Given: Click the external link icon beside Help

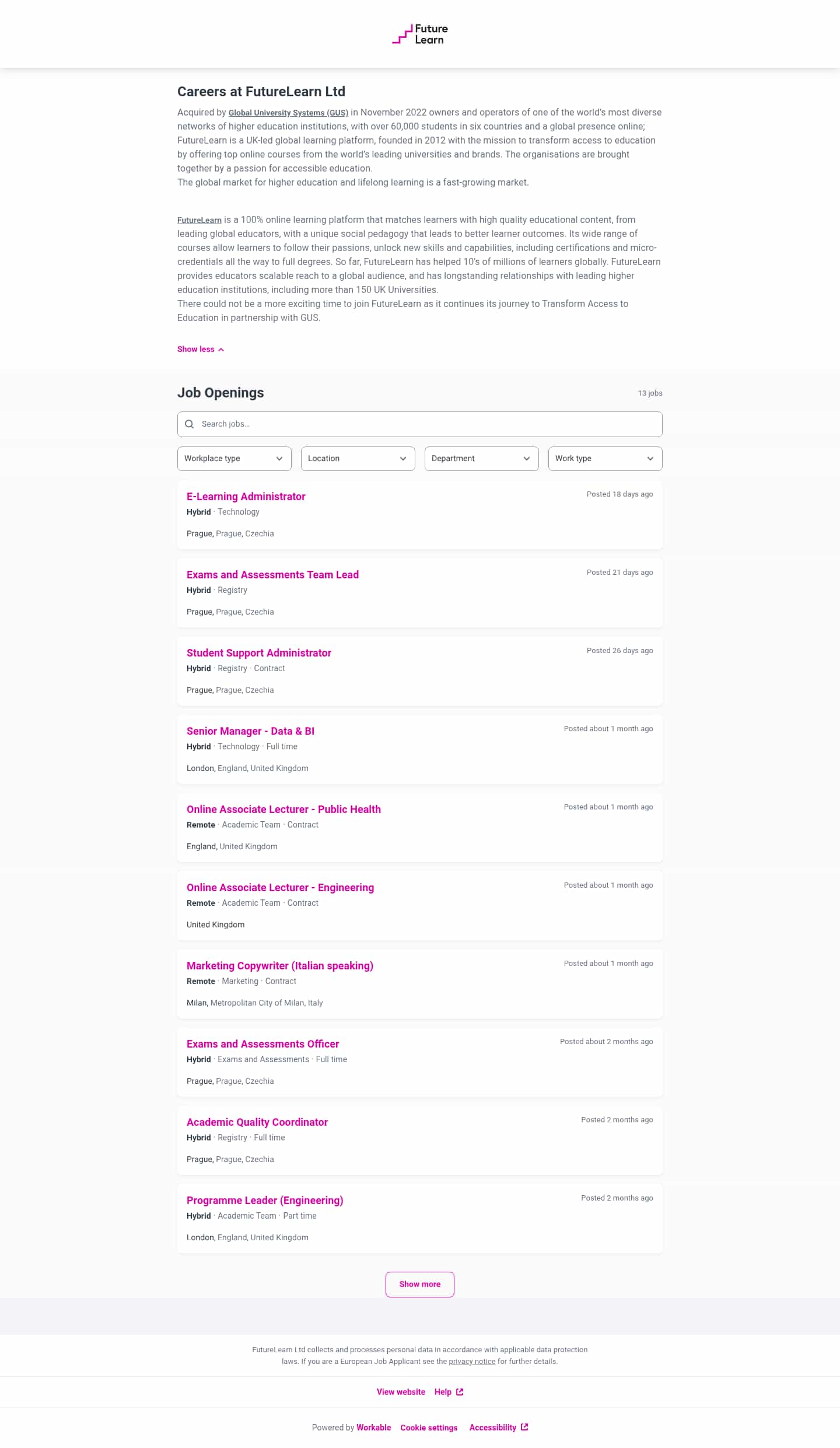Looking at the screenshot, I should coord(460,1392).
